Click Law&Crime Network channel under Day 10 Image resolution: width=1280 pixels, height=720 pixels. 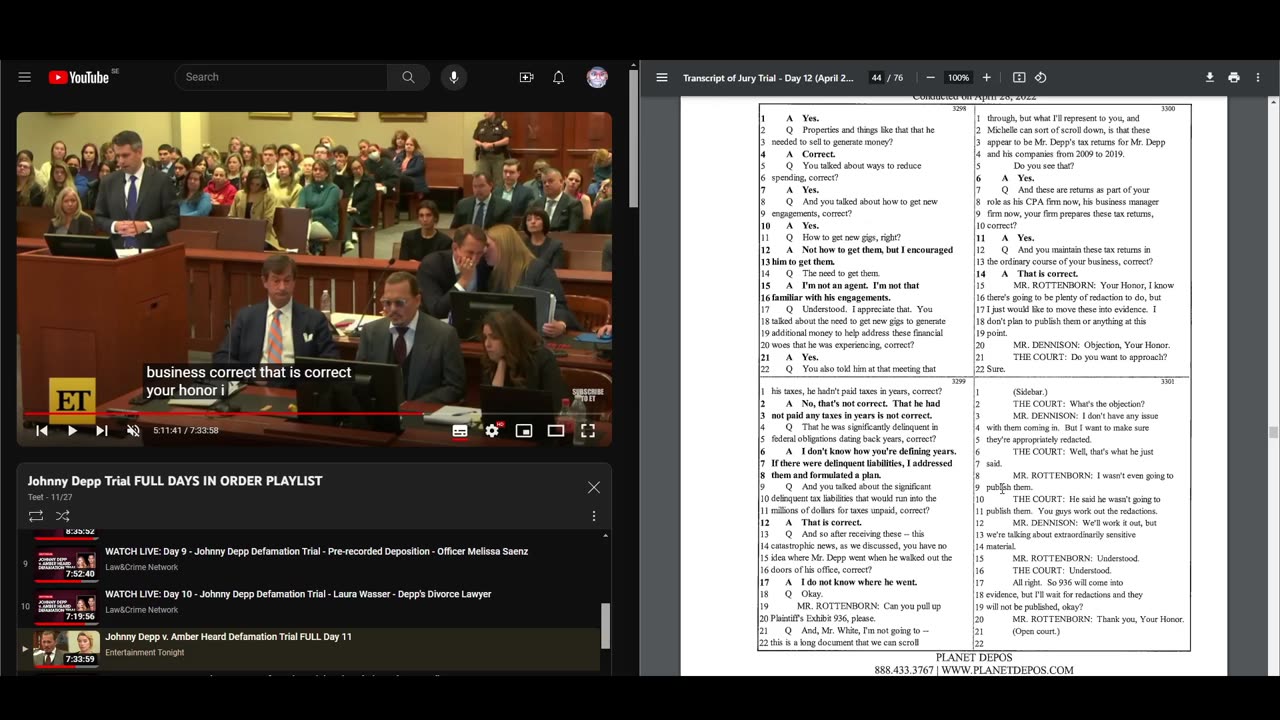[x=142, y=610]
